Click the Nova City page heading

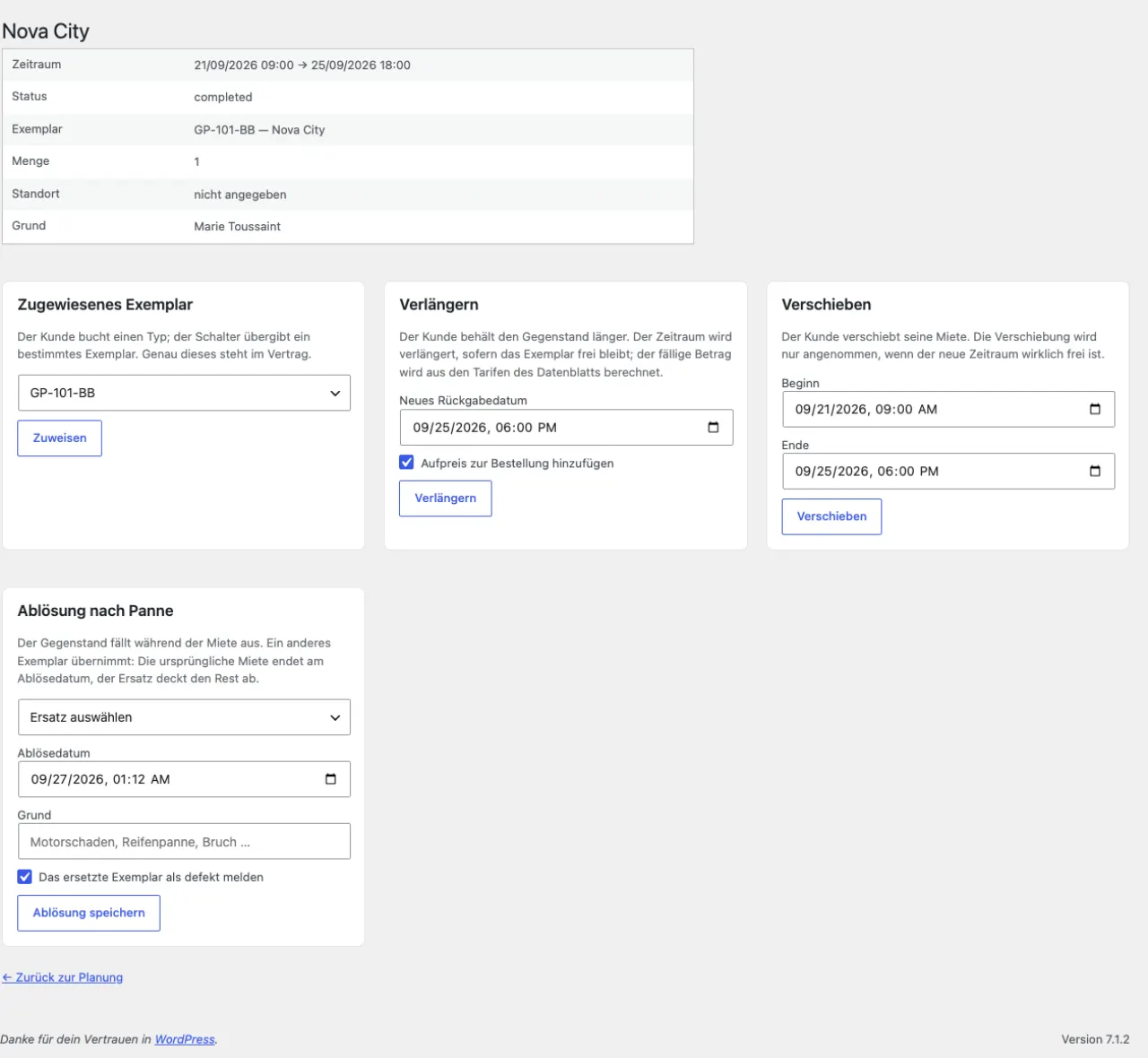tap(46, 30)
